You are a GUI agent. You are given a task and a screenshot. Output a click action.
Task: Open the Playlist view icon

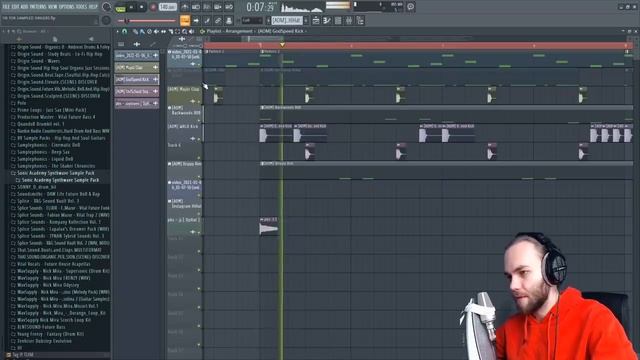pos(316,20)
